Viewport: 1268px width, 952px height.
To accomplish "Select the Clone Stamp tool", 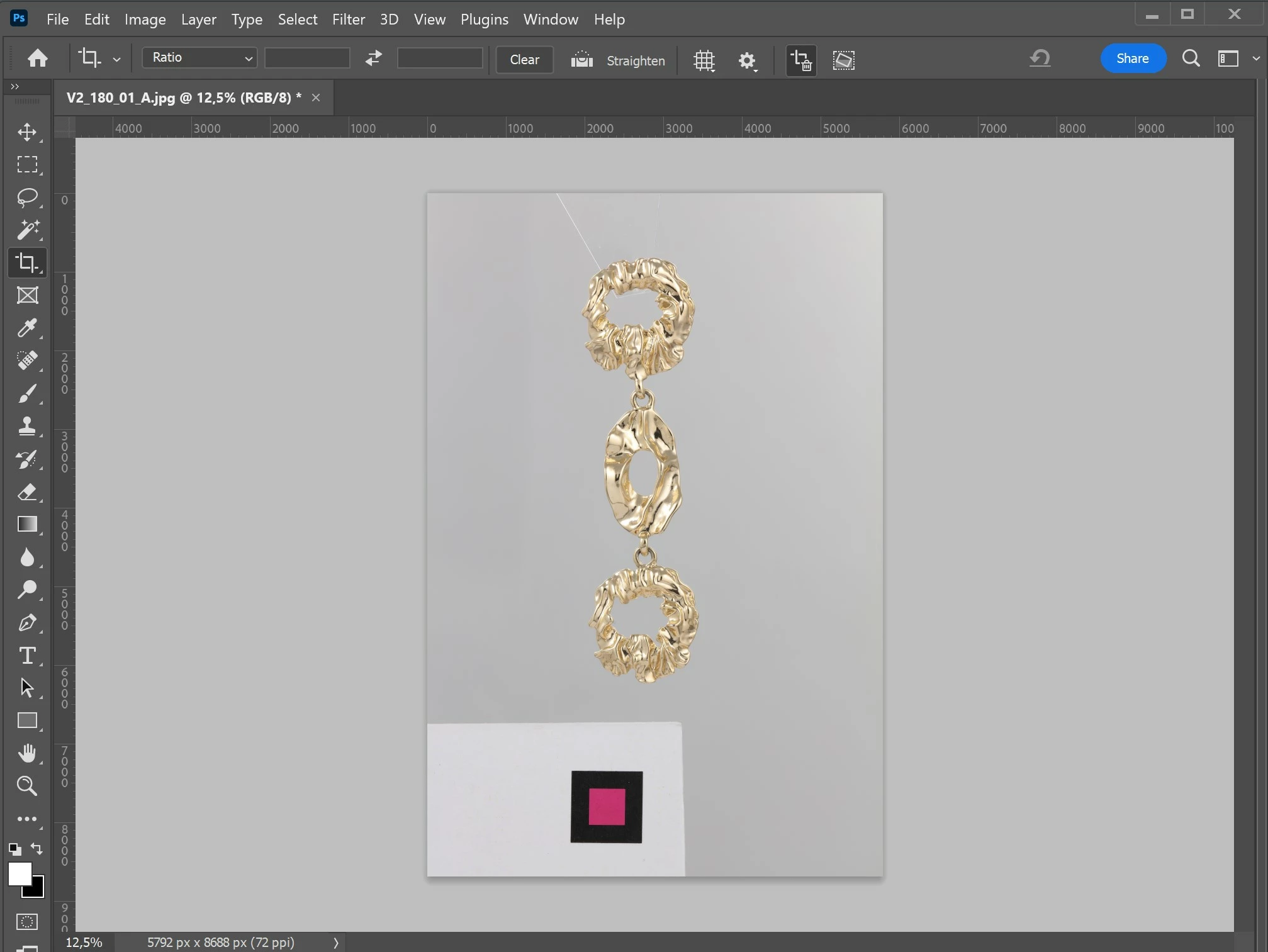I will (x=26, y=427).
